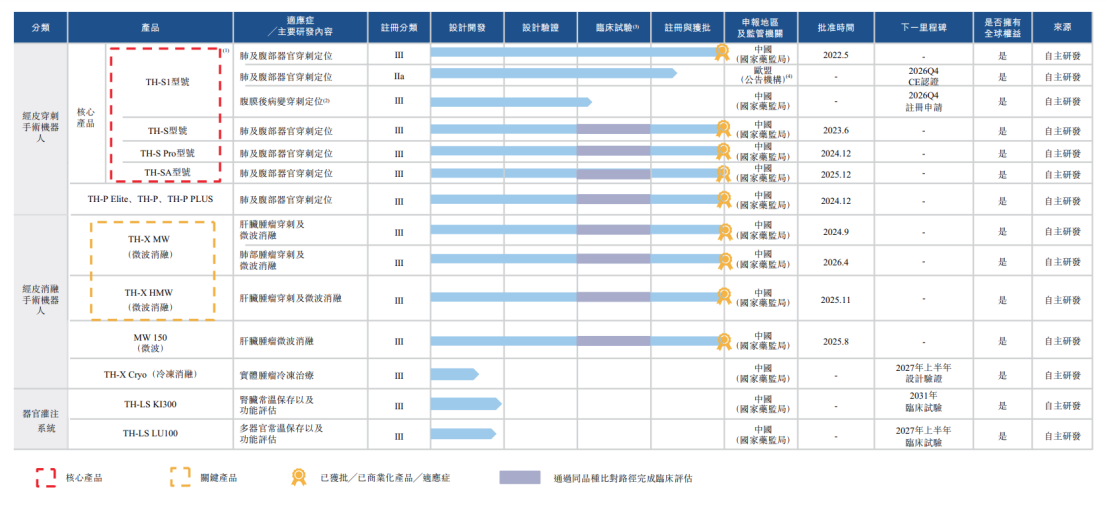Select the TH-X MW product cell

click(x=150, y=246)
